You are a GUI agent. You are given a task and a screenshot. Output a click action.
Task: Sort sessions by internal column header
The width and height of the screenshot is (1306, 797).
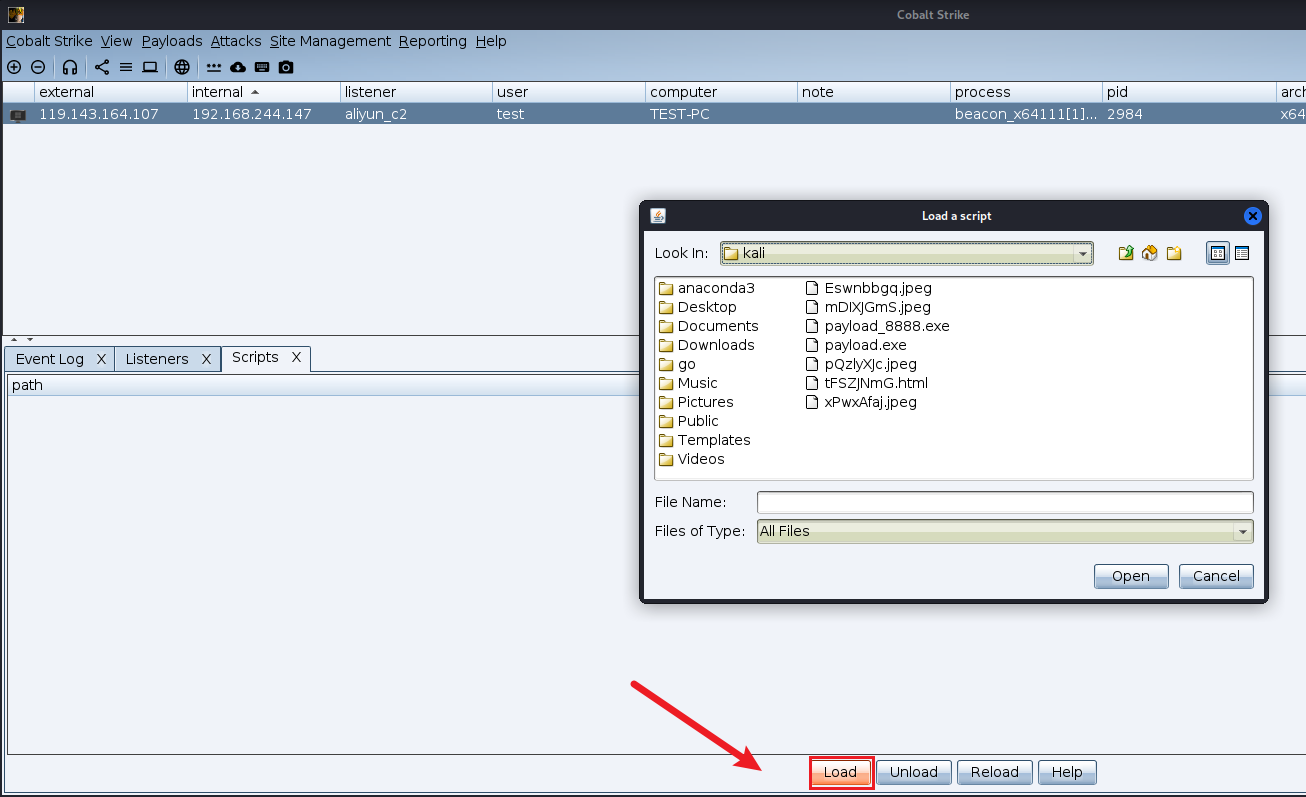pos(263,92)
